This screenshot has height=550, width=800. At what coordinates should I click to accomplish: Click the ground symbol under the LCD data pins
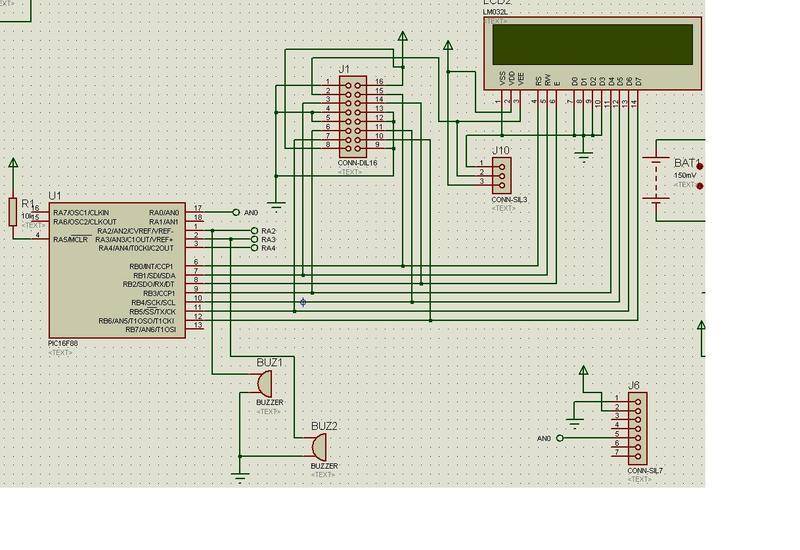(583, 156)
